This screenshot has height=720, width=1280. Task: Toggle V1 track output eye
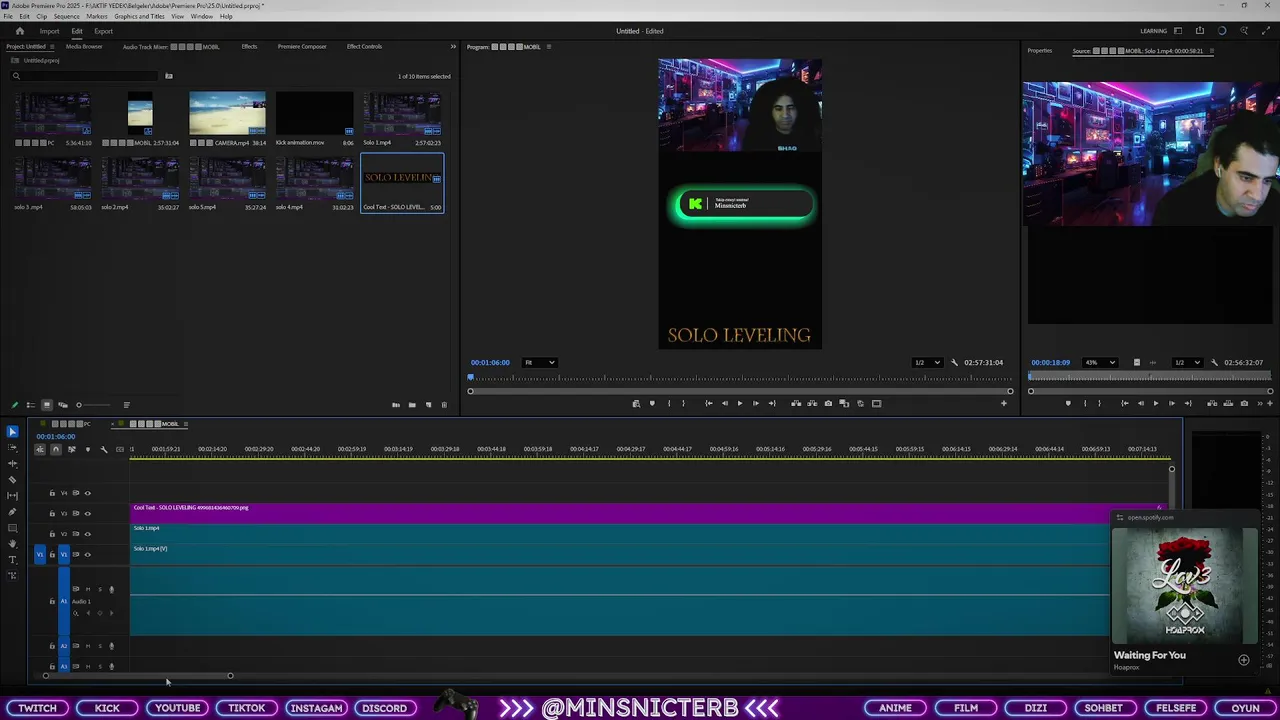tap(88, 554)
